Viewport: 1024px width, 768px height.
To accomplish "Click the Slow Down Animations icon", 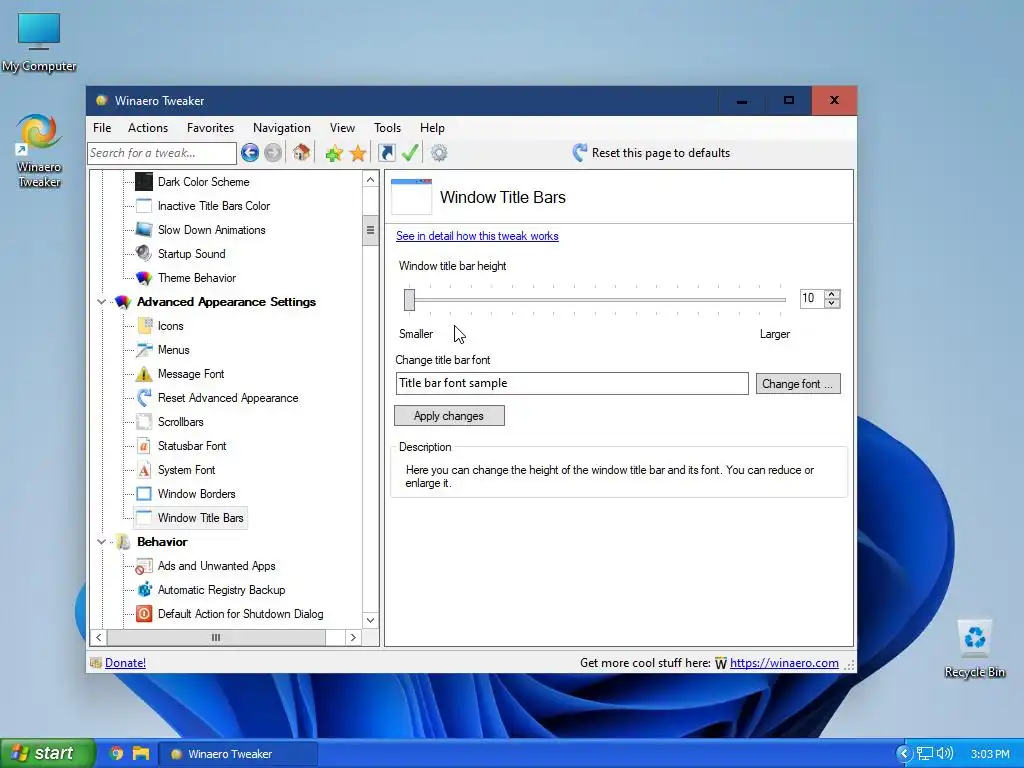I will click(144, 230).
